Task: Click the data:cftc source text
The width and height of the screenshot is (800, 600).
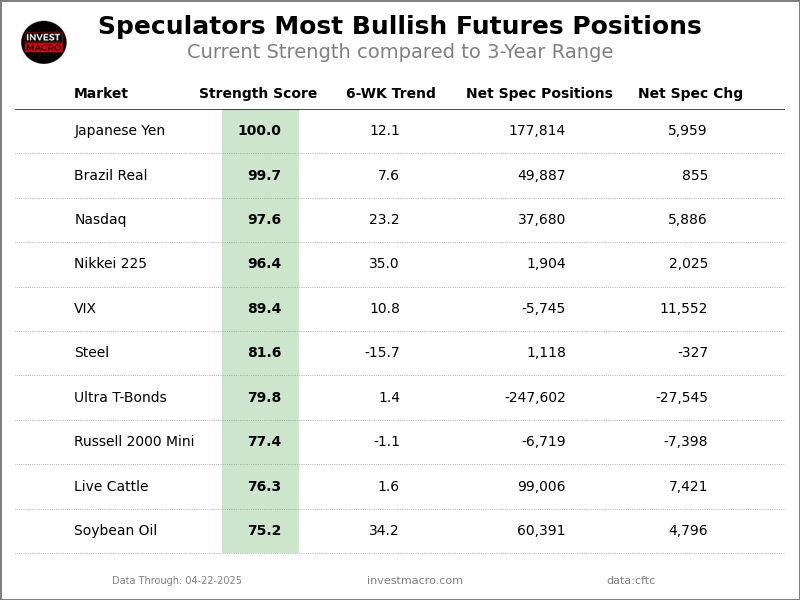Action: click(x=631, y=581)
